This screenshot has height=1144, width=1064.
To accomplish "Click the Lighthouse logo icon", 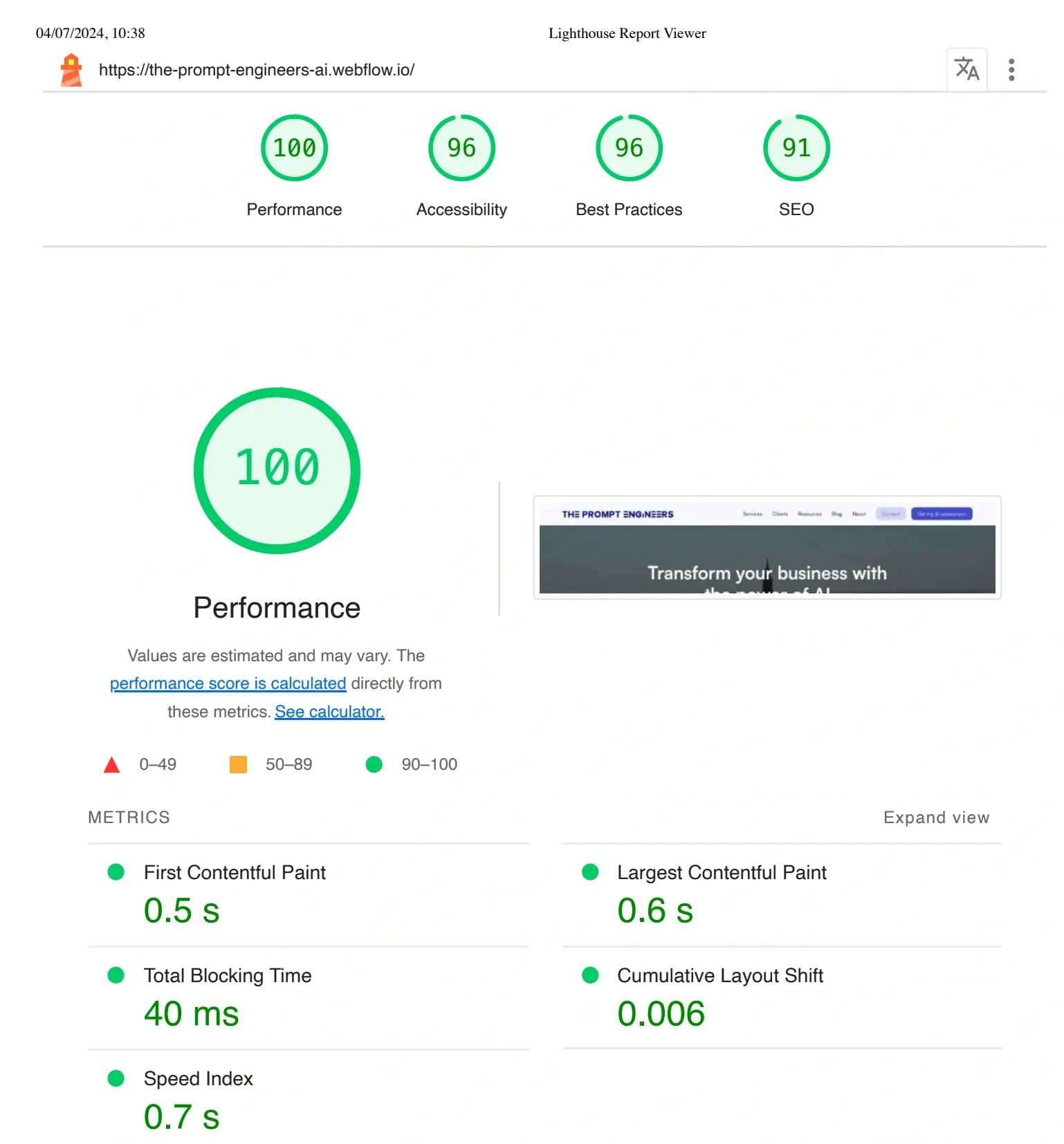I will (71, 70).
